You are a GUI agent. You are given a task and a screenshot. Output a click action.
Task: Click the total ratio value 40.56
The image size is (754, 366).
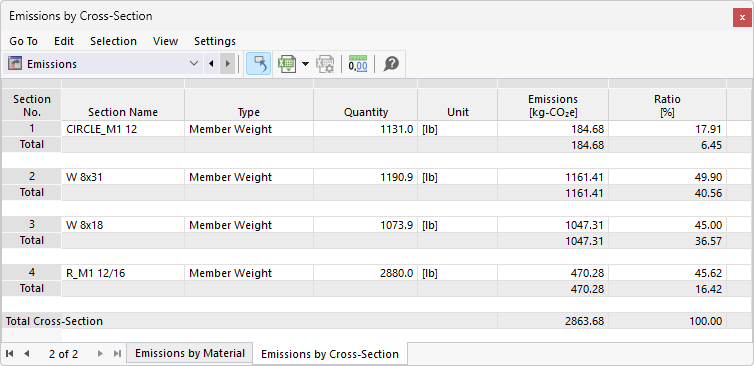coord(667,193)
